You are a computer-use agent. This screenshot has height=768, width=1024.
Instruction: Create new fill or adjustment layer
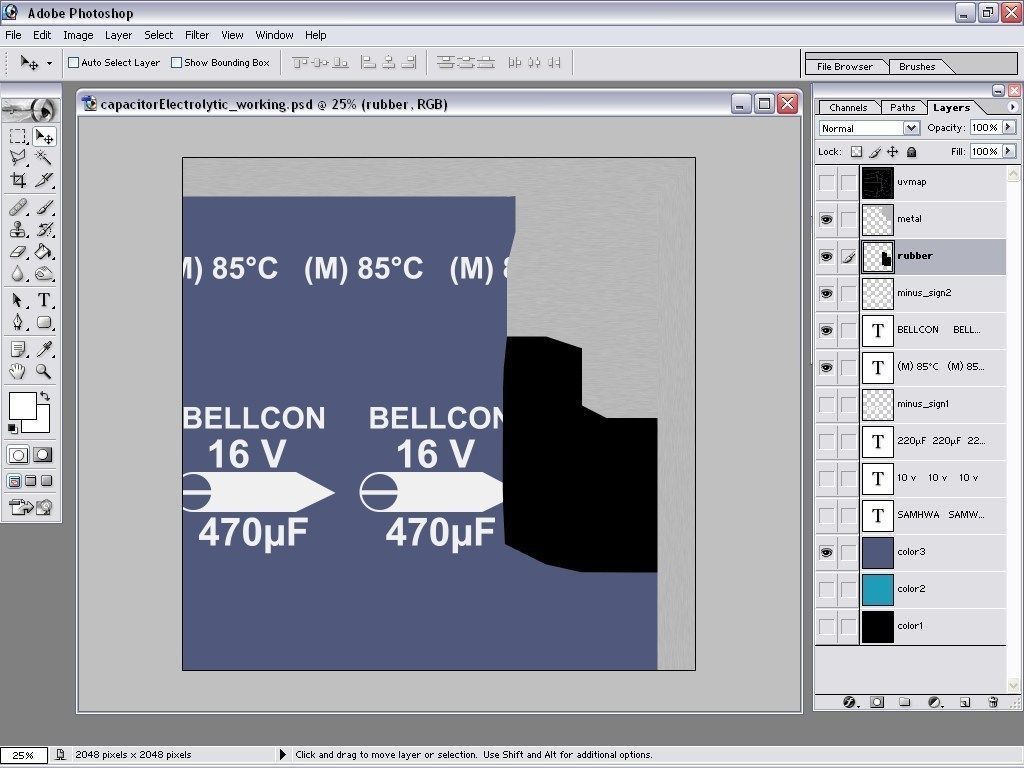[934, 702]
